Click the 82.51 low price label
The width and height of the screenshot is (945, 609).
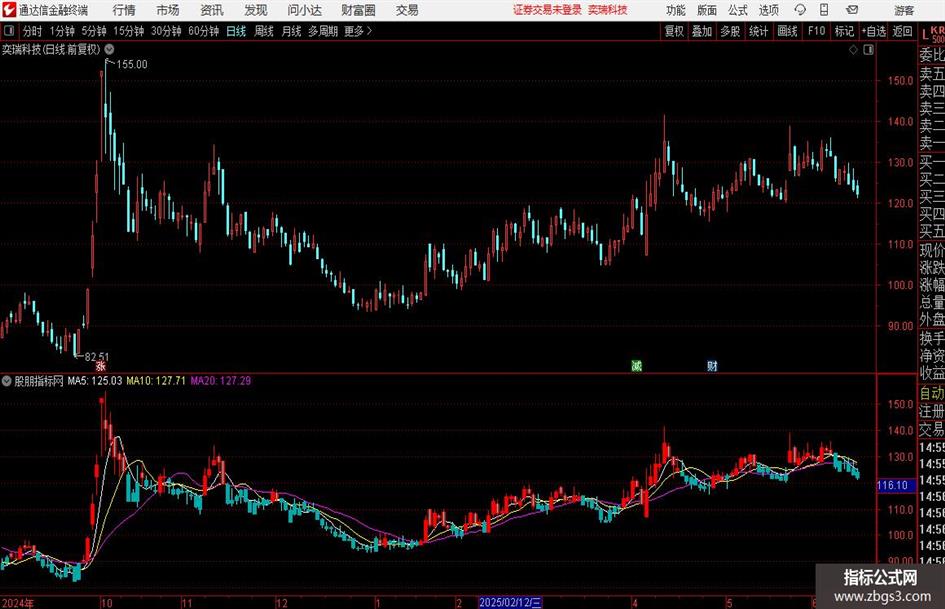(97, 357)
